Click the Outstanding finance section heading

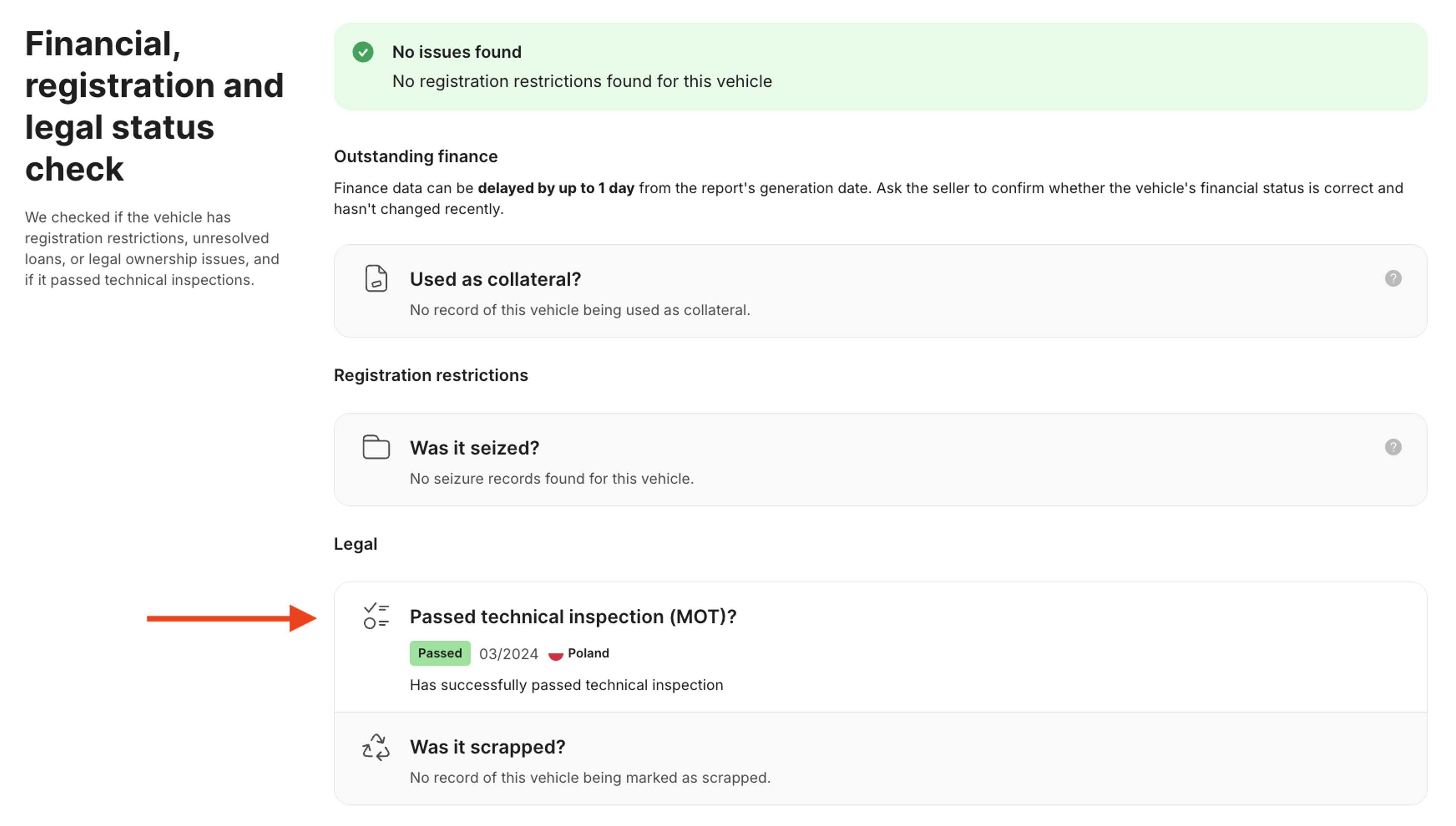pos(415,157)
